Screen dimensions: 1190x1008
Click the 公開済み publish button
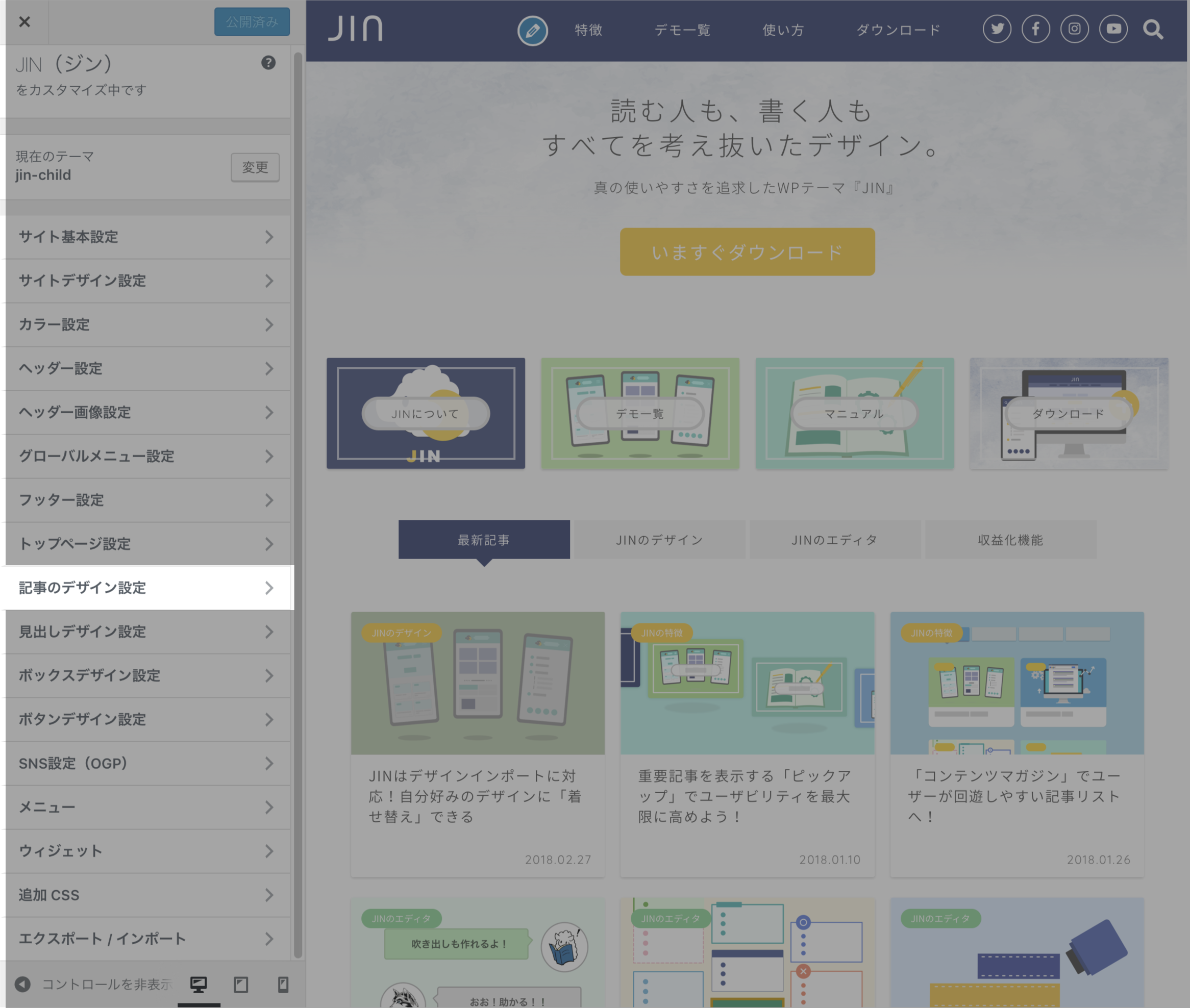click(252, 22)
